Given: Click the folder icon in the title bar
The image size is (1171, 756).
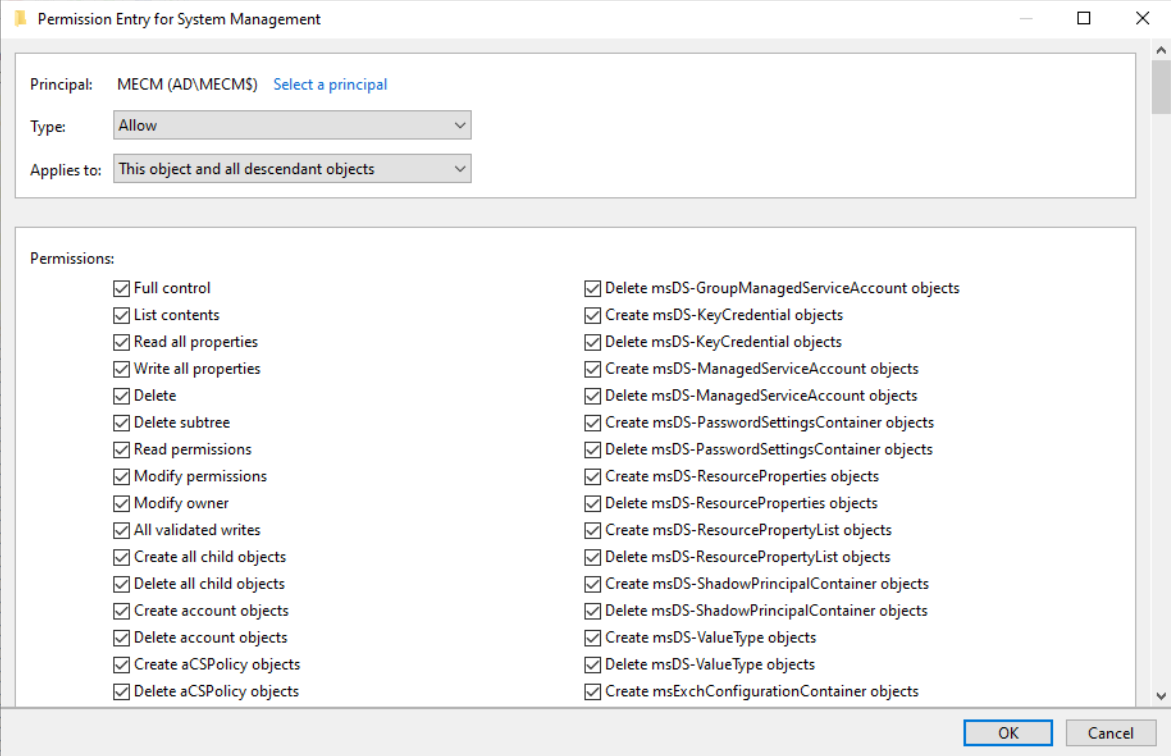Looking at the screenshot, I should 20,19.
